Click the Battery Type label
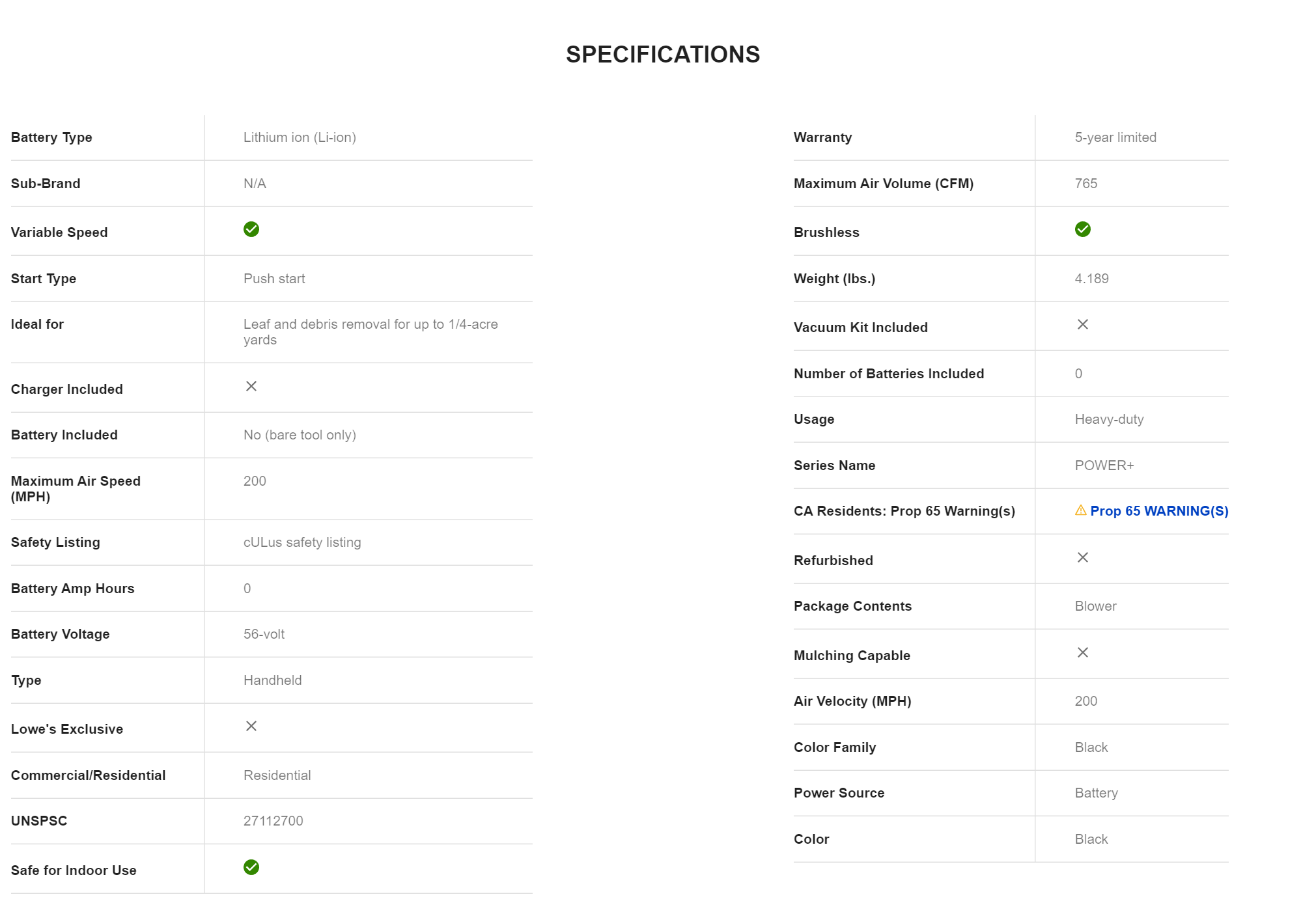Image resolution: width=1316 pixels, height=903 pixels. click(51, 137)
